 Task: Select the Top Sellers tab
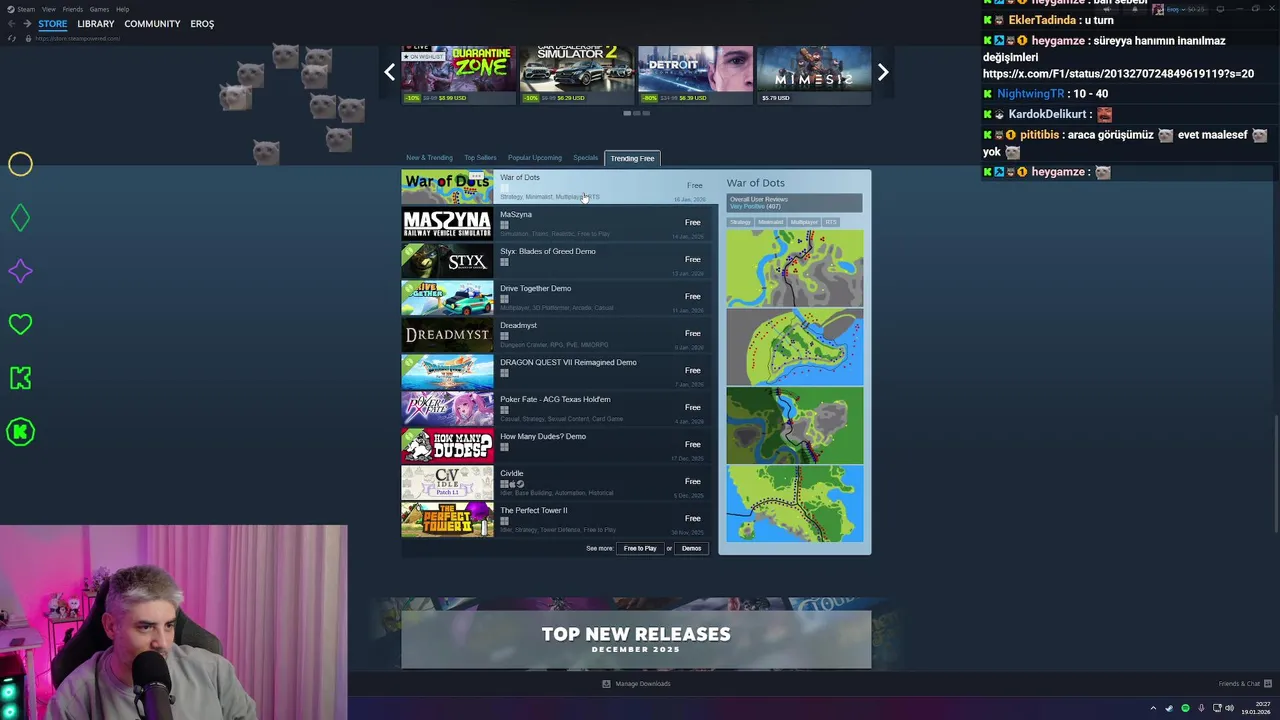(480, 158)
